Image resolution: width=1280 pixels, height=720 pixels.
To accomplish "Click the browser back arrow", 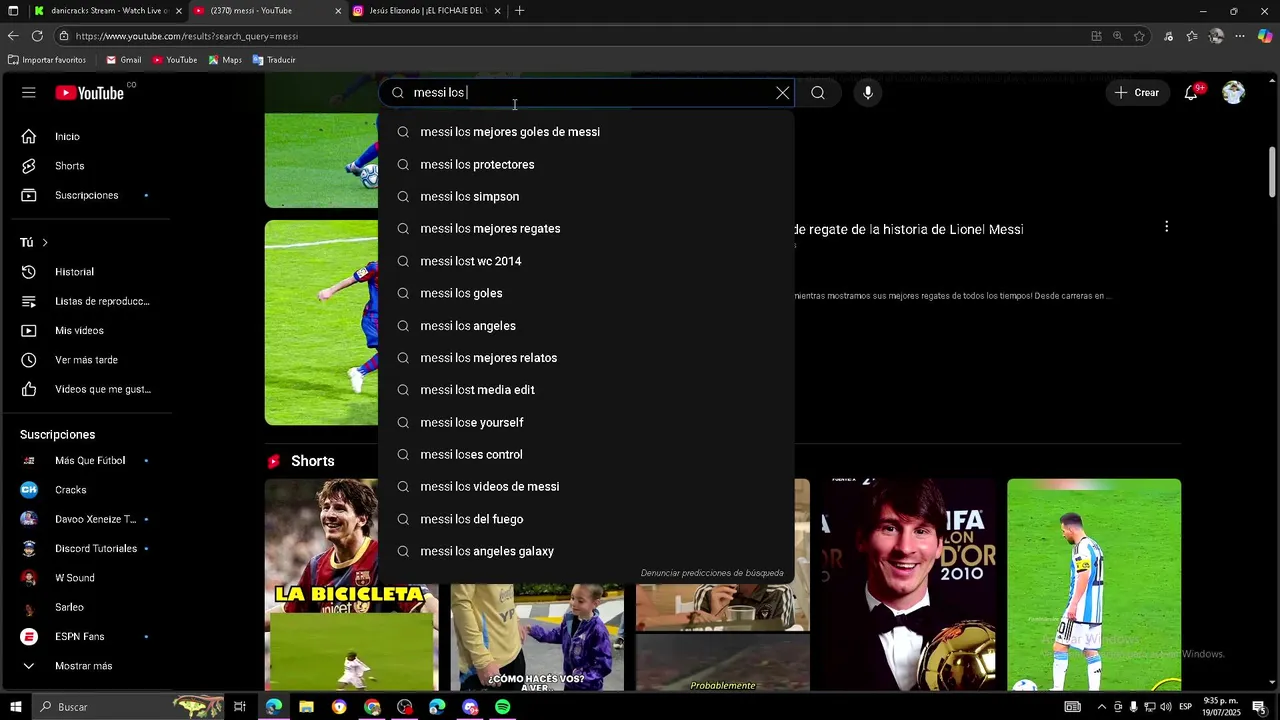I will 13,36.
